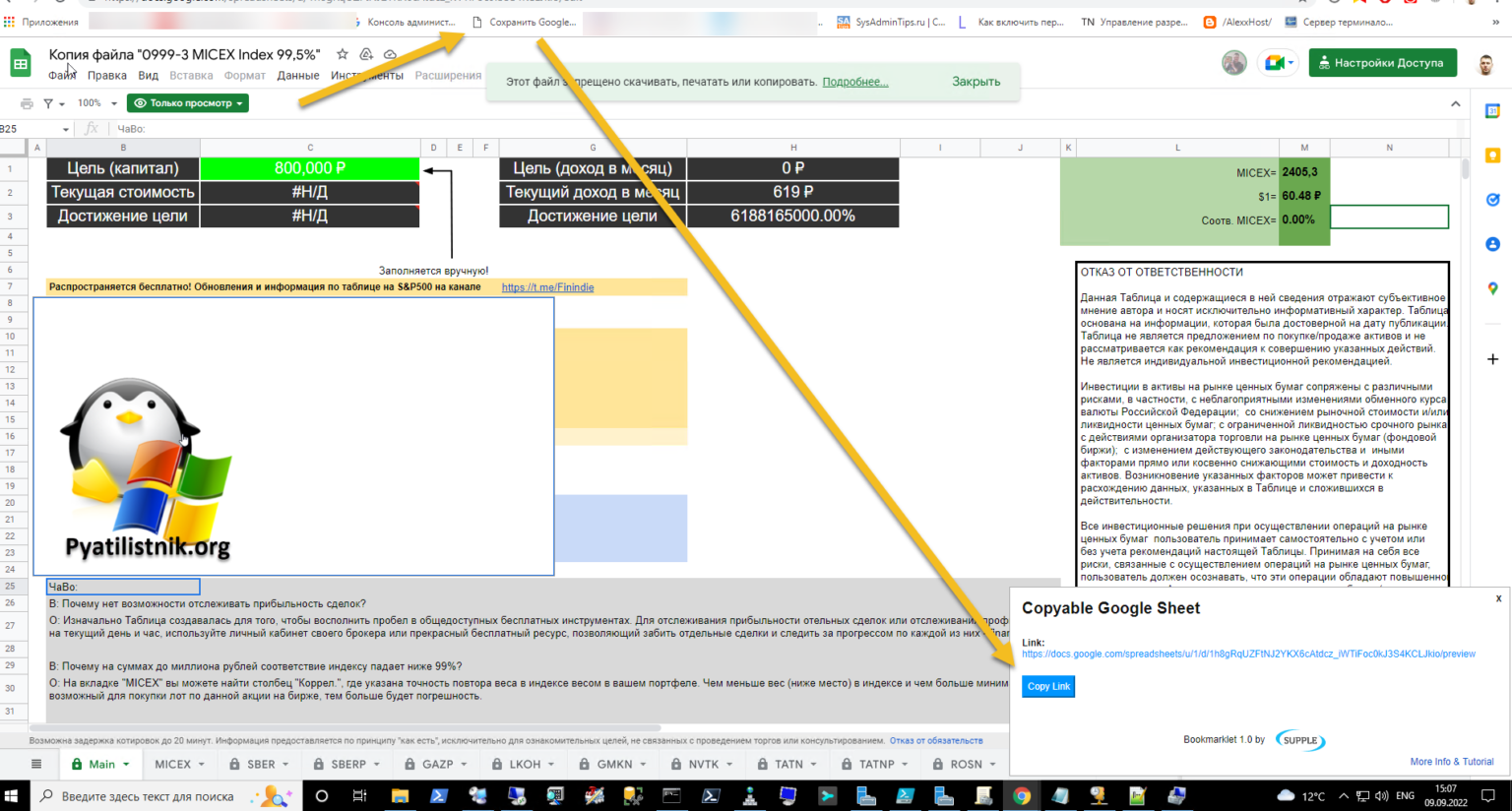Open the Google Sheets home icon

coord(21,63)
